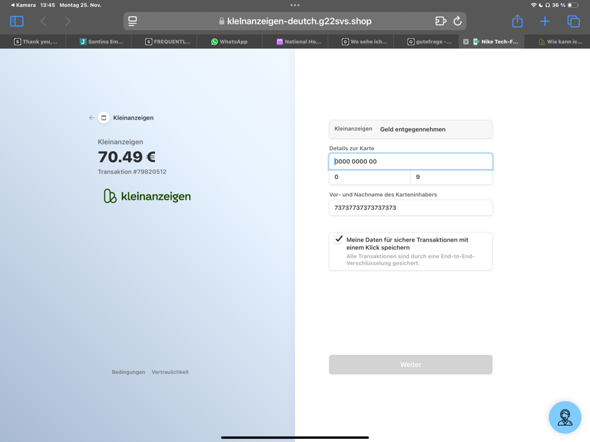Go back with browser back arrow
590x442 pixels.
[44, 21]
